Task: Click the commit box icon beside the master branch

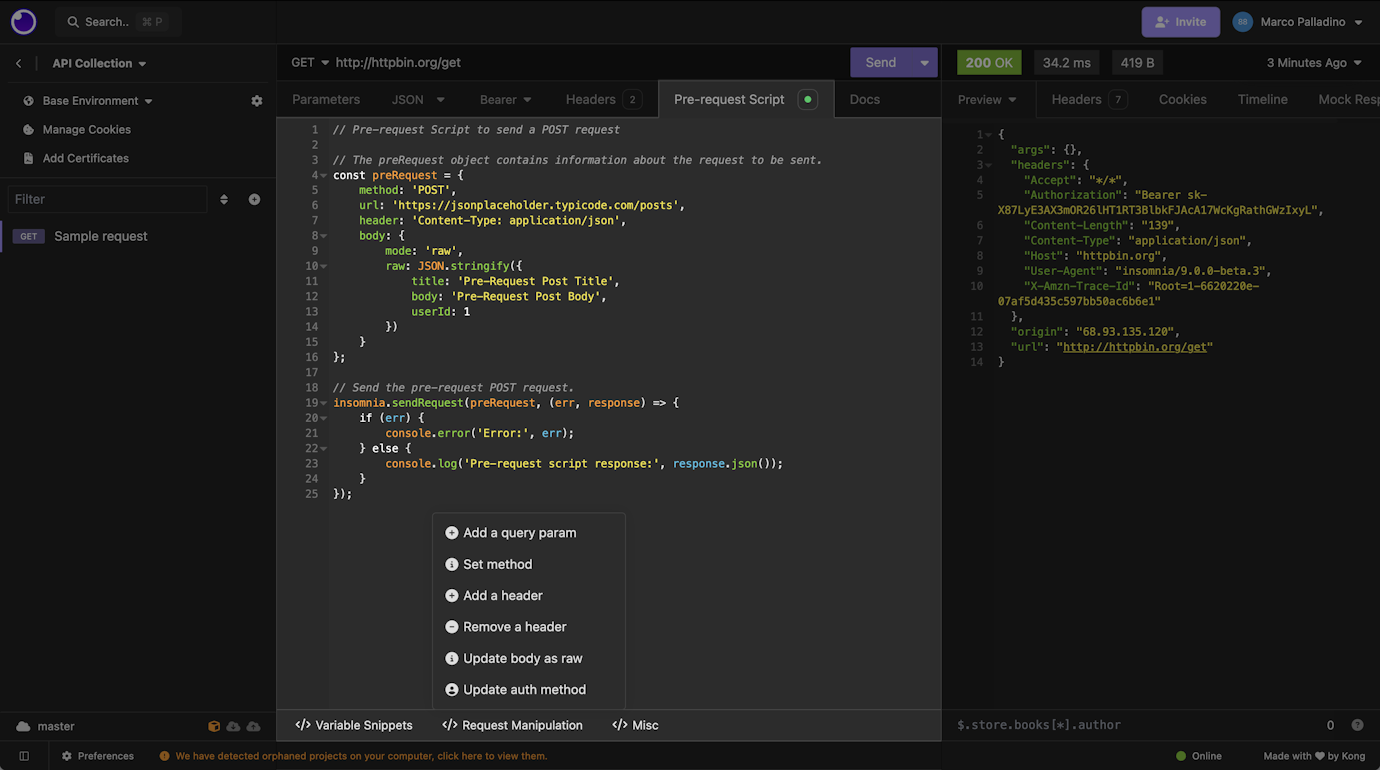Action: coord(213,725)
